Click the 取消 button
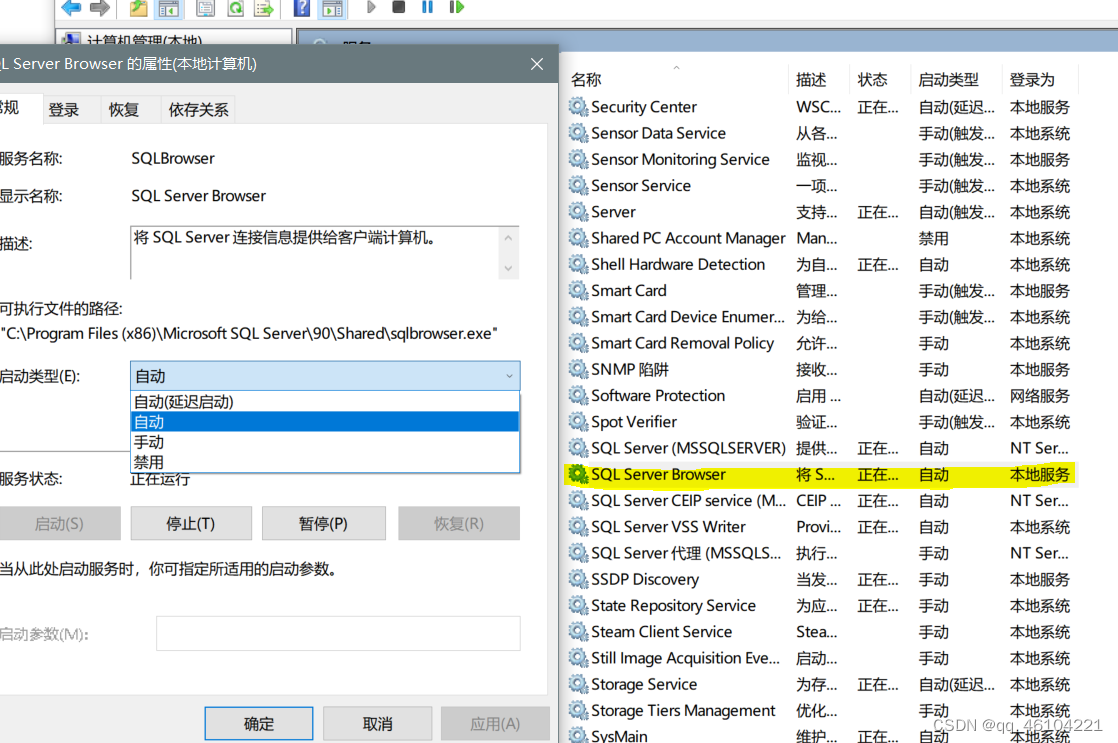This screenshot has height=743, width=1118. coord(378,724)
